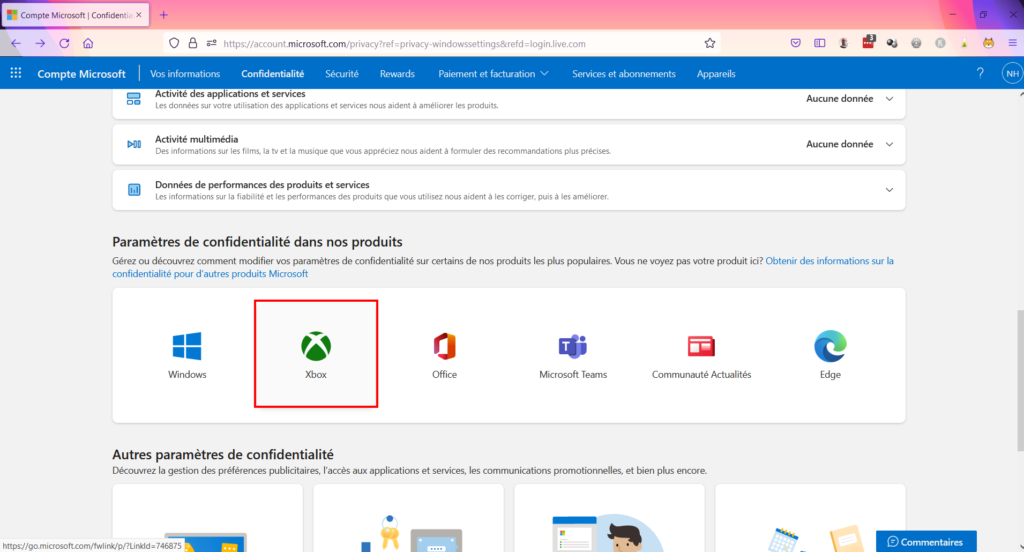The image size is (1024, 552).
Task: Expand Données de performances des produits
Action: tap(889, 190)
